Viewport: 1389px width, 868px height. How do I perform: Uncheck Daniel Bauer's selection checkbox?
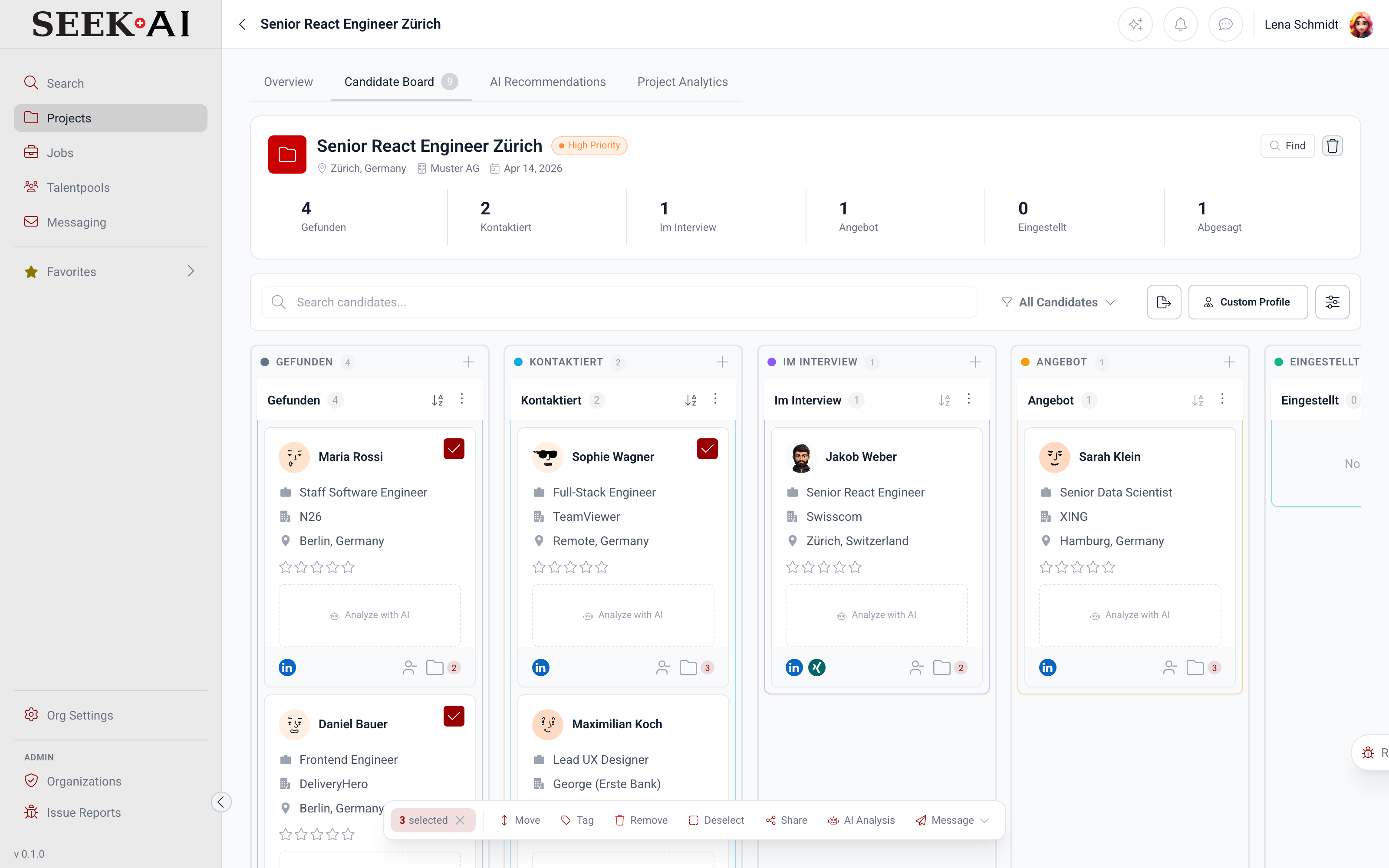[x=454, y=717]
